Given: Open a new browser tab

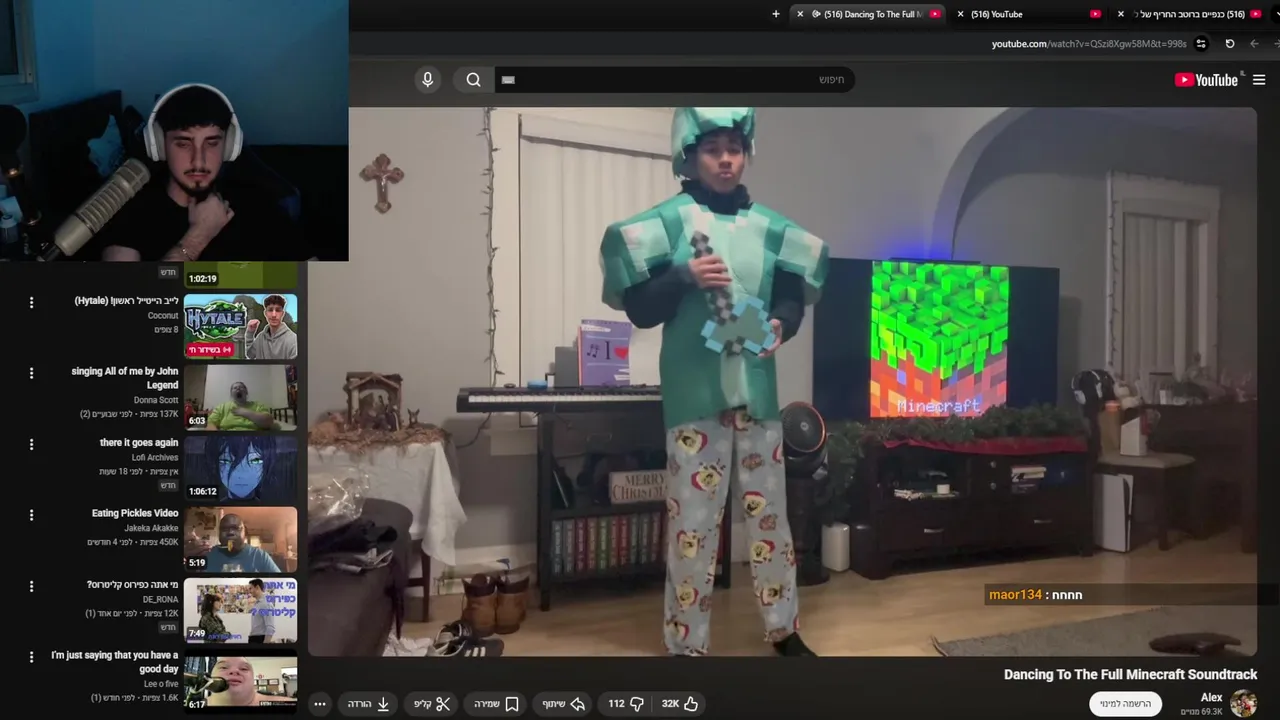Looking at the screenshot, I should click(x=776, y=14).
